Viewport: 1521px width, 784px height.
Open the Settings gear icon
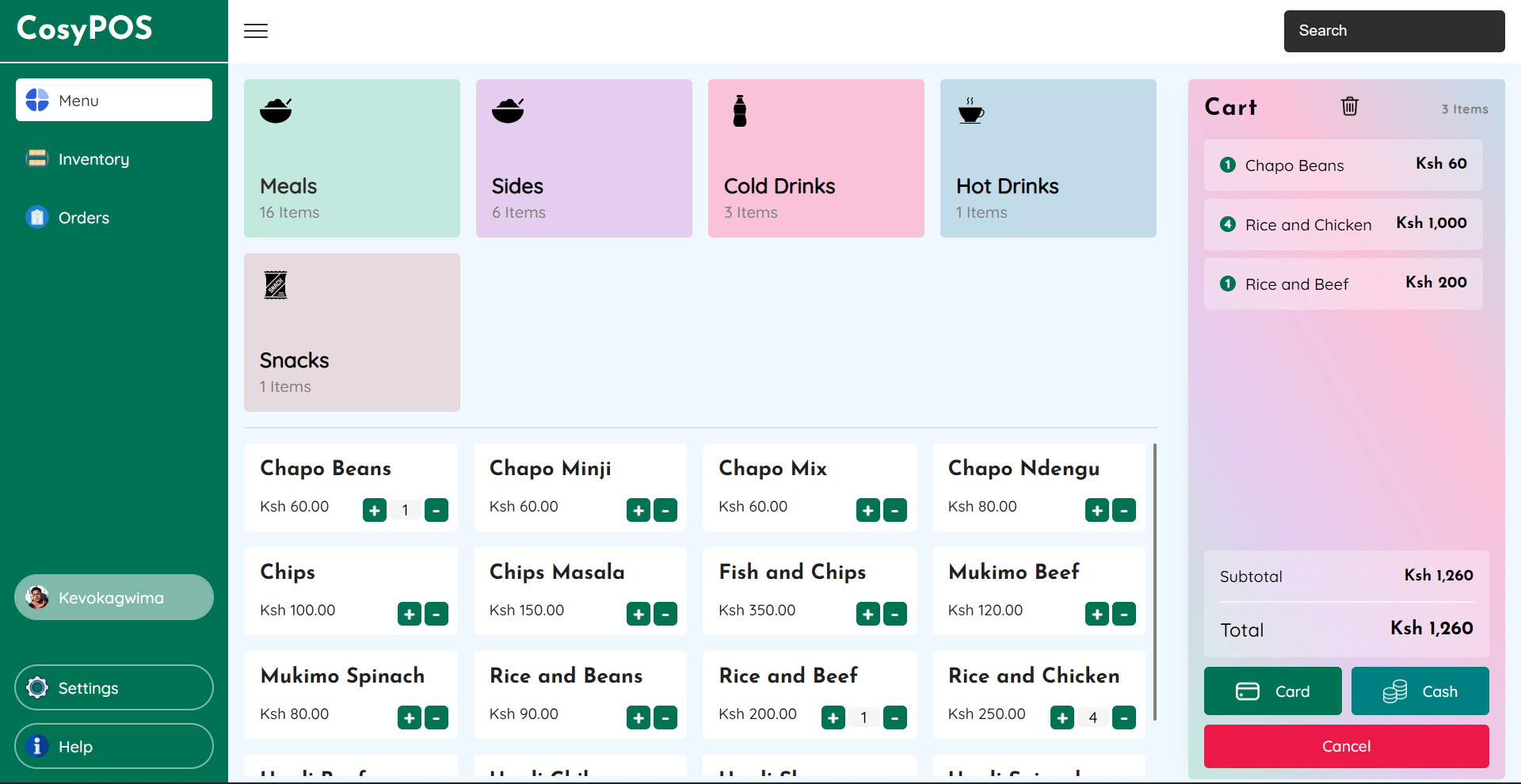coord(37,687)
